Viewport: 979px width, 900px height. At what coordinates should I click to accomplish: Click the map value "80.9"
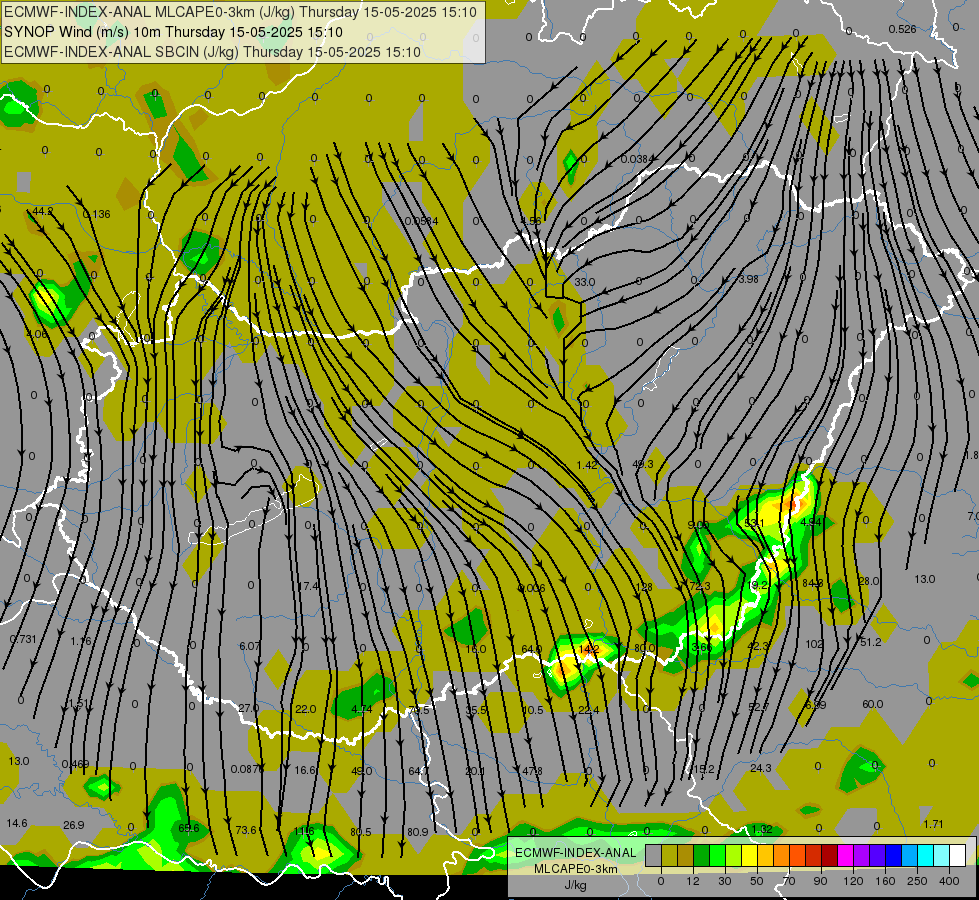[x=418, y=832]
